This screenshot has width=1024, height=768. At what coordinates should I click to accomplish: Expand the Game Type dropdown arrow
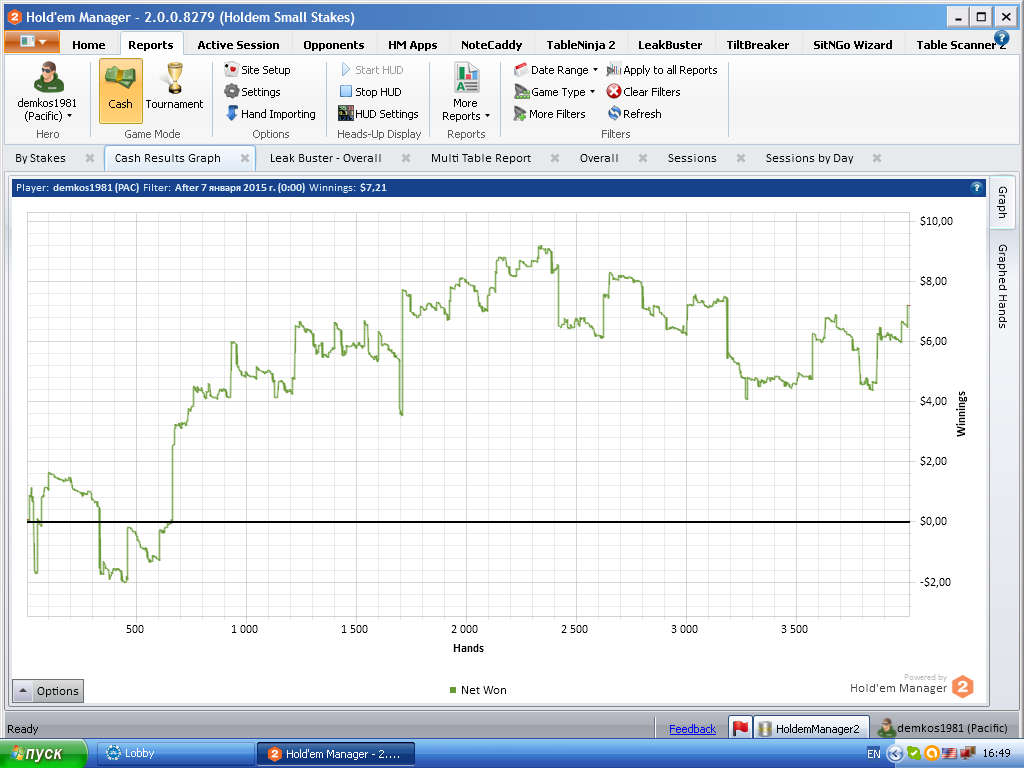[592, 92]
